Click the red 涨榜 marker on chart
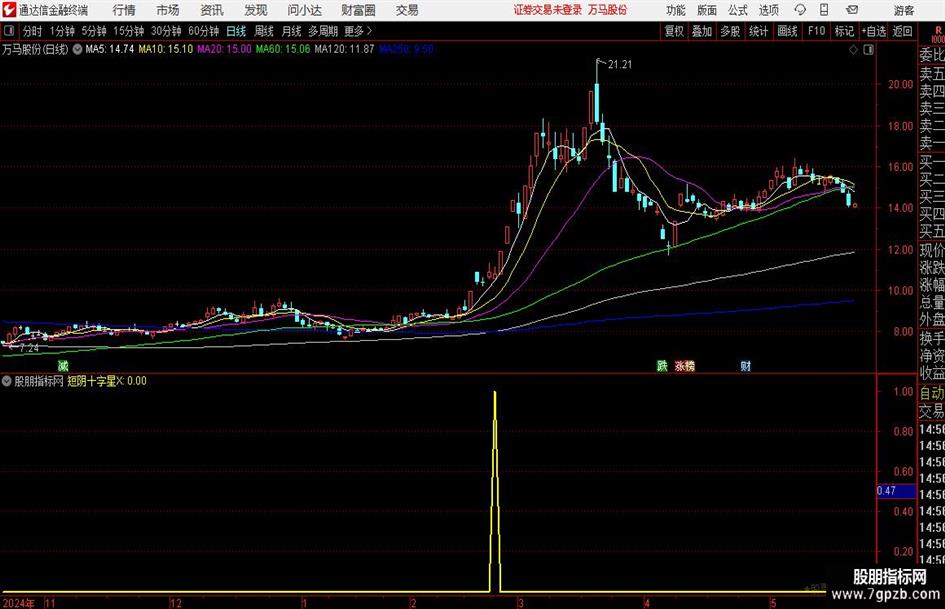 685,365
